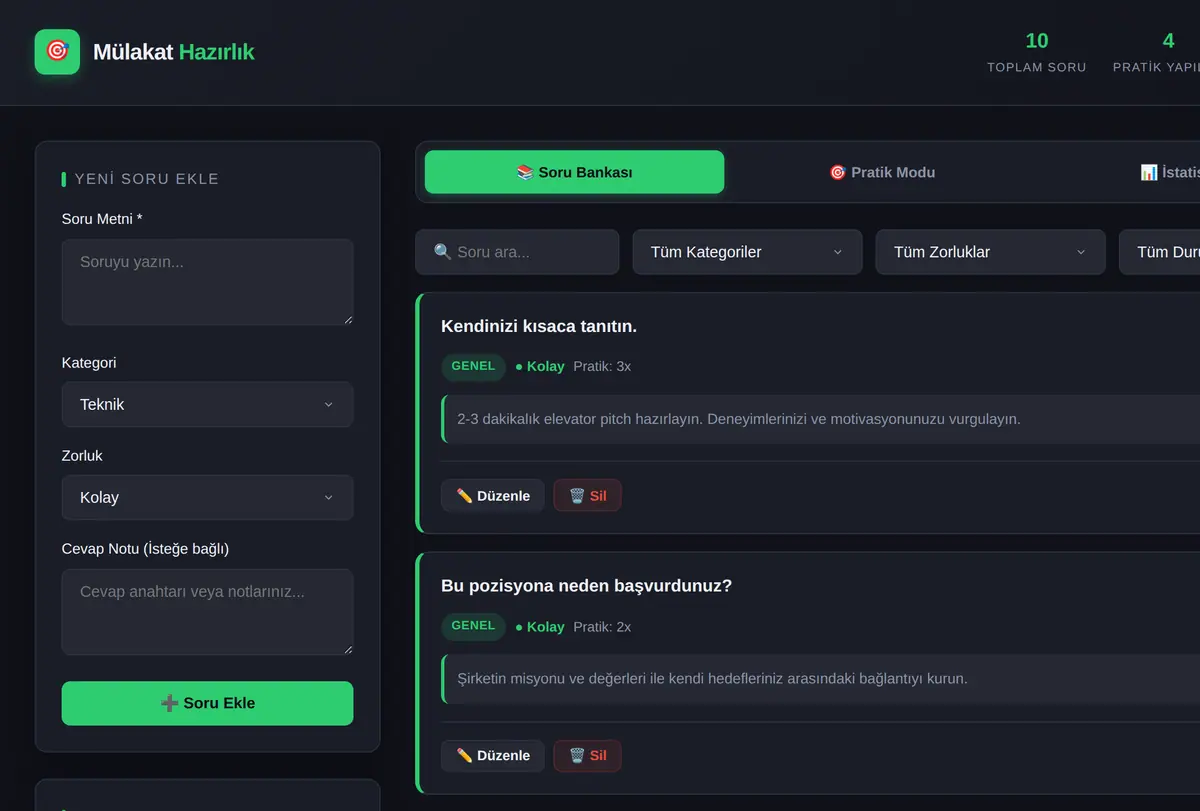Click the 'Cevap Notu (İsteğe bağlı)' label

click(145, 549)
